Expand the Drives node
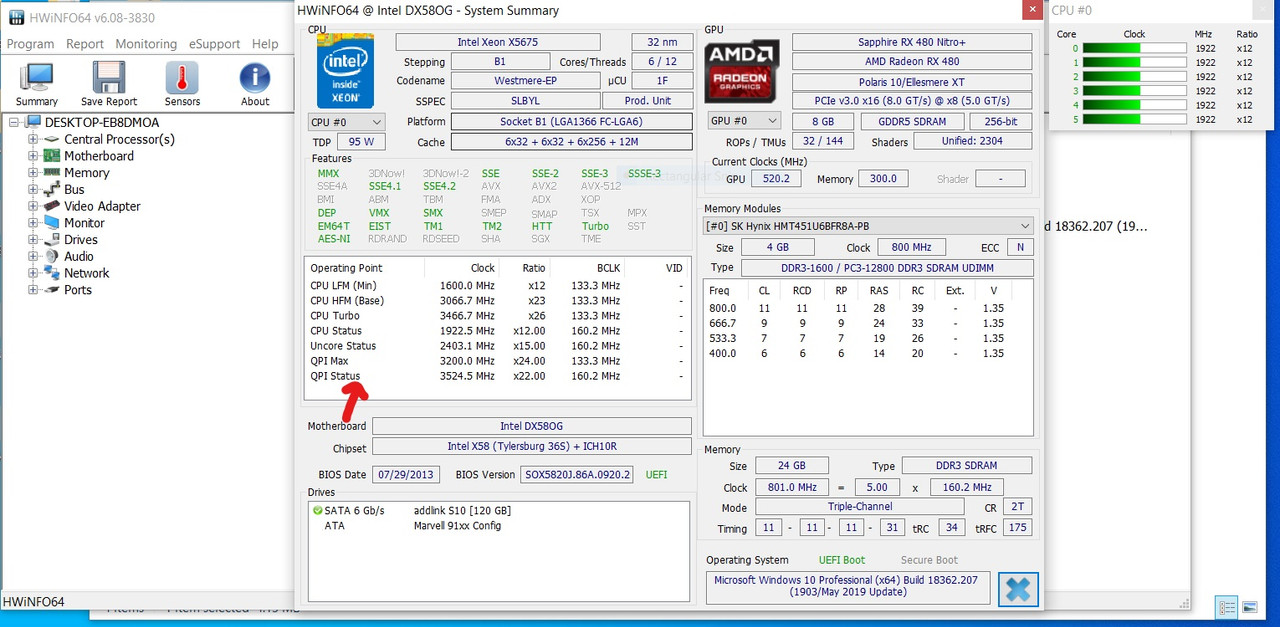 33,240
